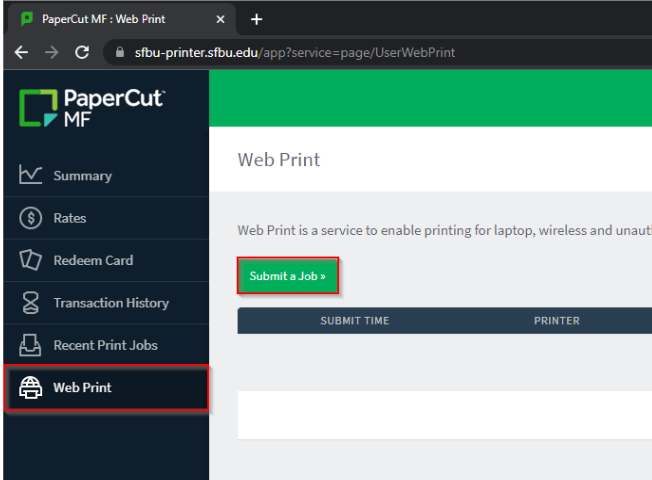Viewport: 652px width, 480px height.
Task: View Transaction History from sidebar
Action: [106, 303]
